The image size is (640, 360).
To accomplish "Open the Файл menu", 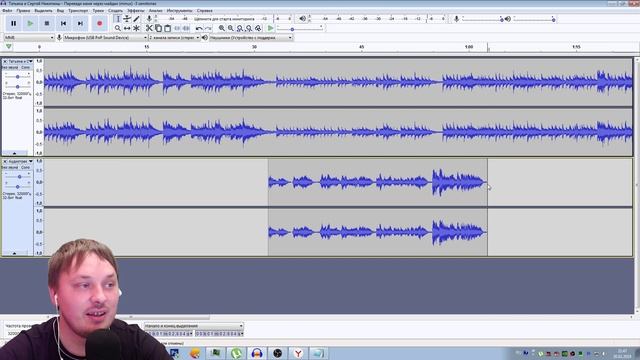I will click(7, 11).
